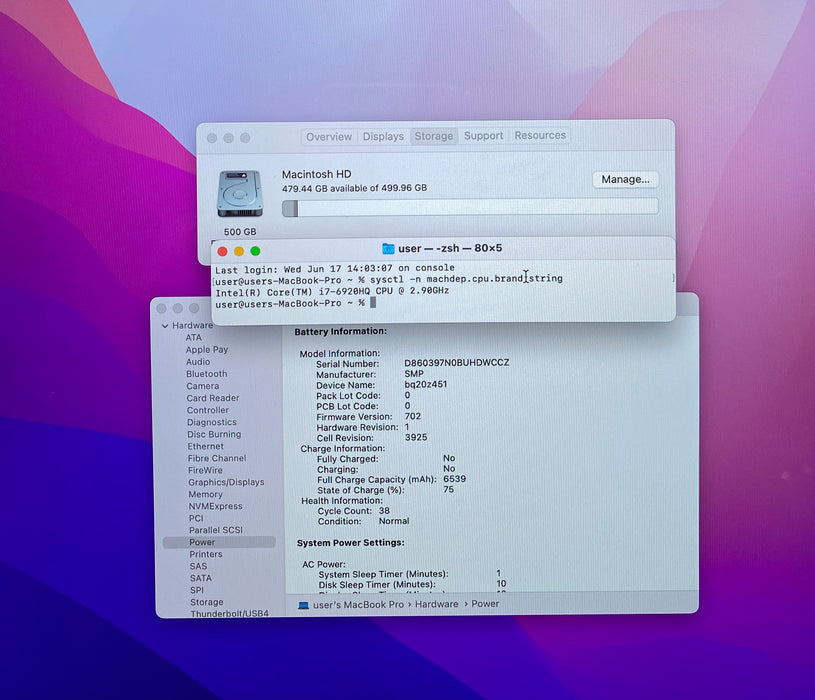Click the Cycle Count value 38

[x=384, y=510]
